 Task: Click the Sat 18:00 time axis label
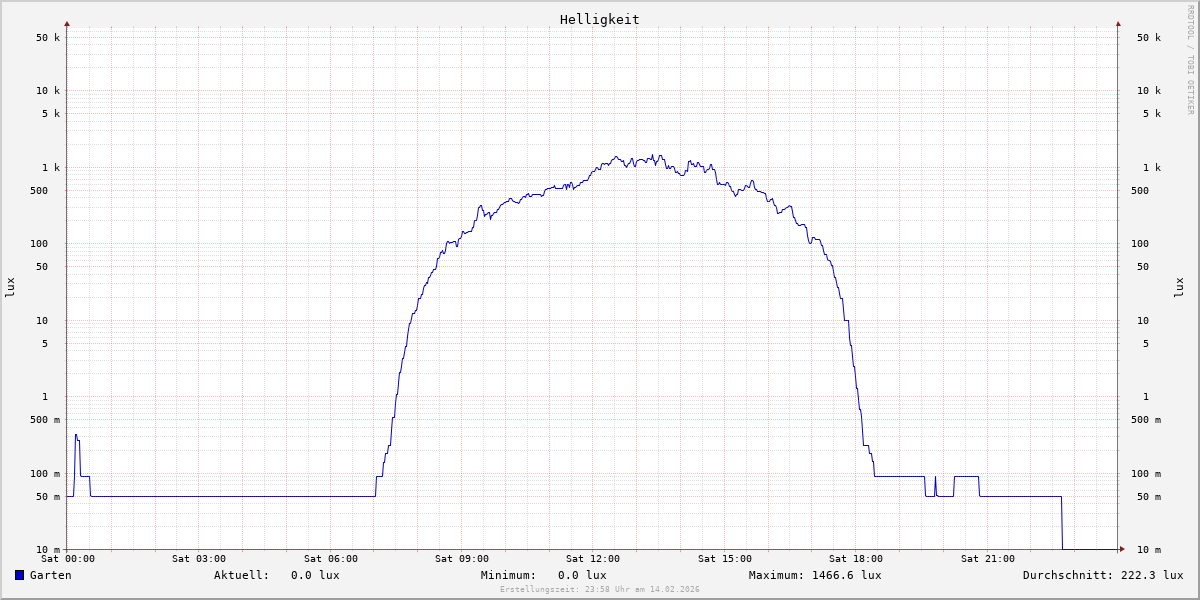(856, 559)
